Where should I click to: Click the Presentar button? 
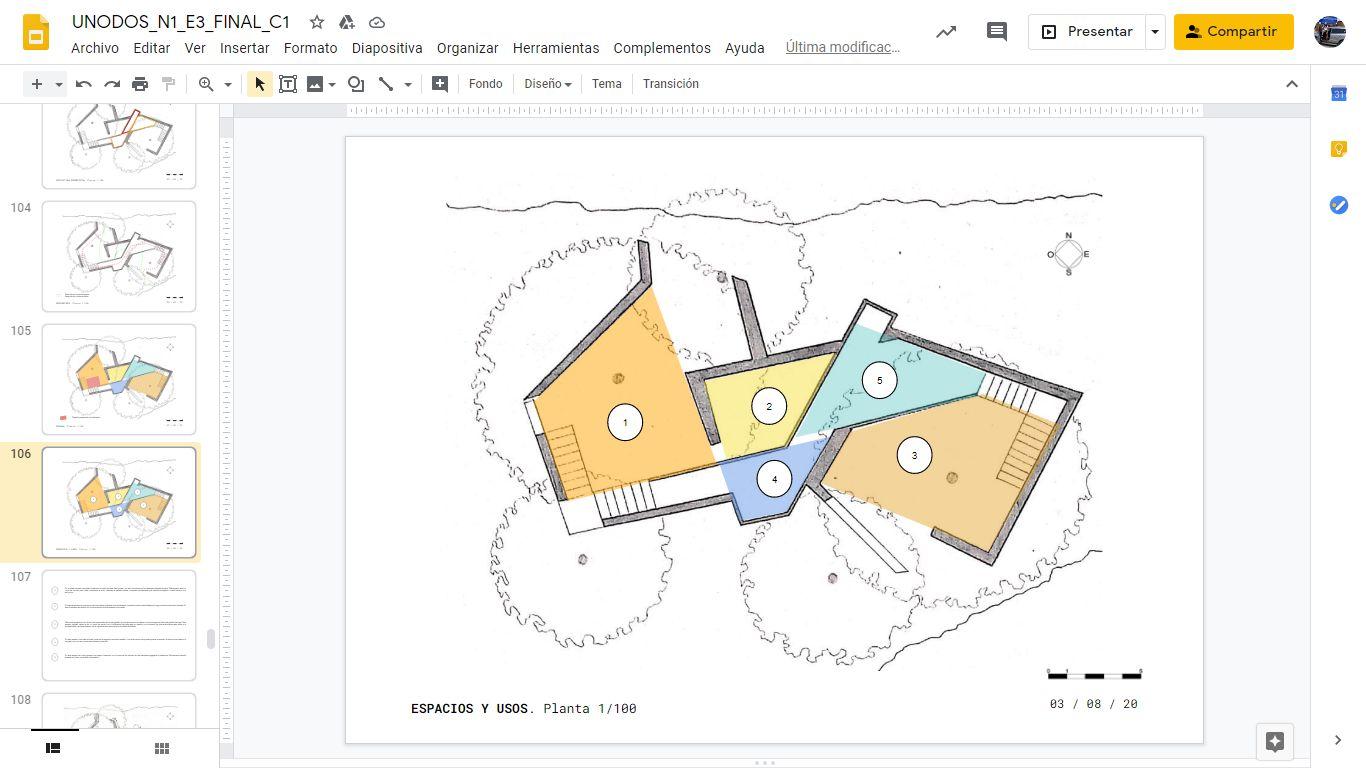pos(1087,32)
